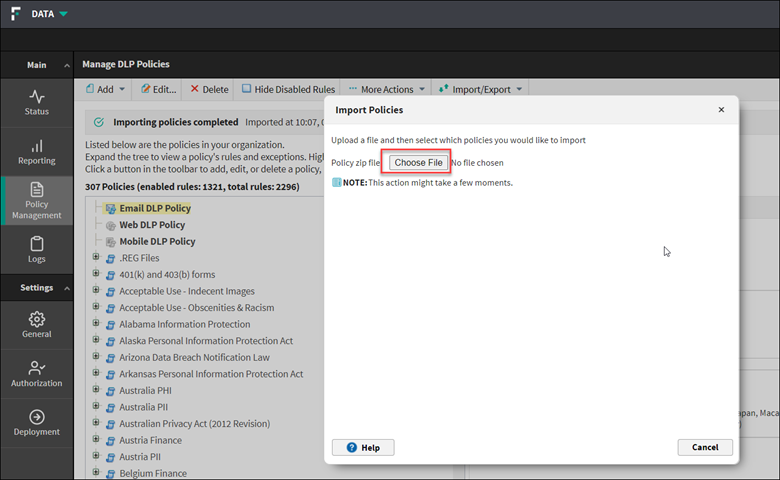780x480 pixels.
Task: Open the Add dropdown menu
Action: coord(105,89)
